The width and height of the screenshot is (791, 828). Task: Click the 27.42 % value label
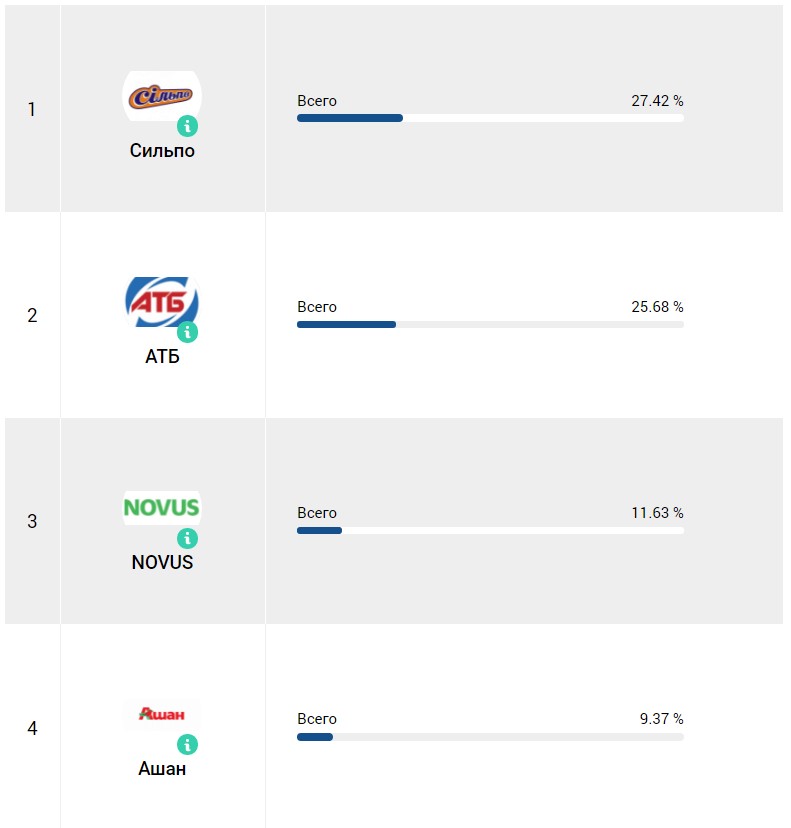pyautogui.click(x=657, y=101)
